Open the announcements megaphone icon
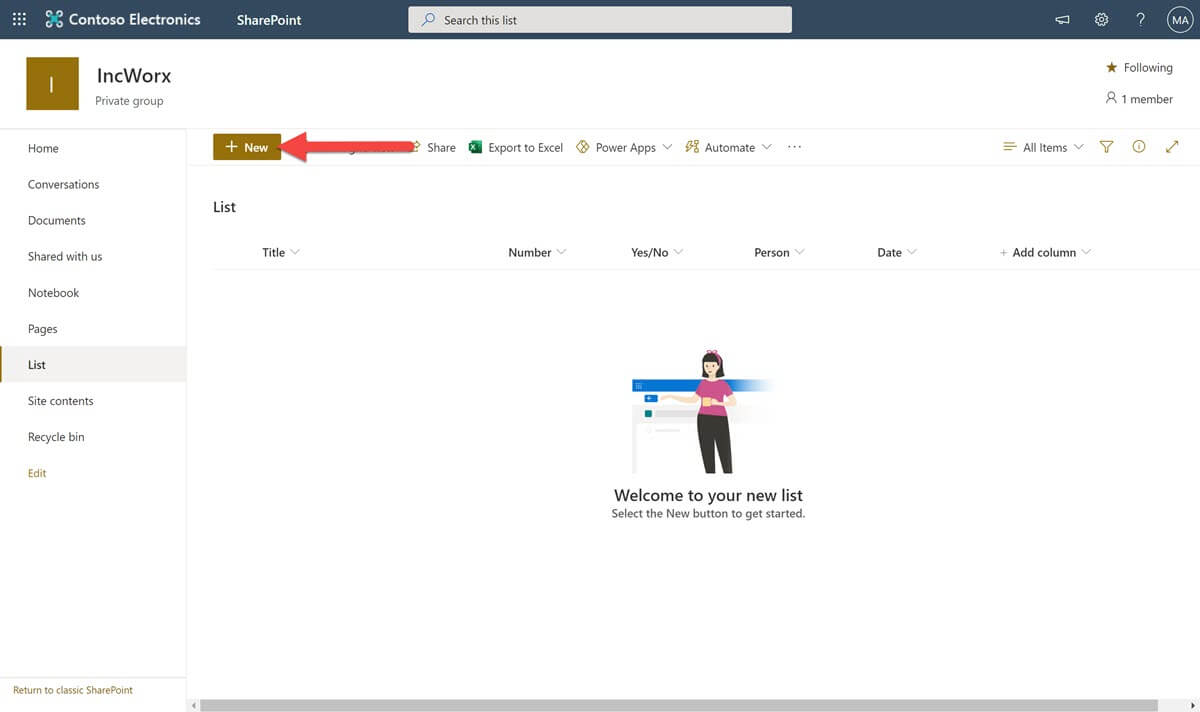1200x712 pixels. pyautogui.click(x=1062, y=19)
